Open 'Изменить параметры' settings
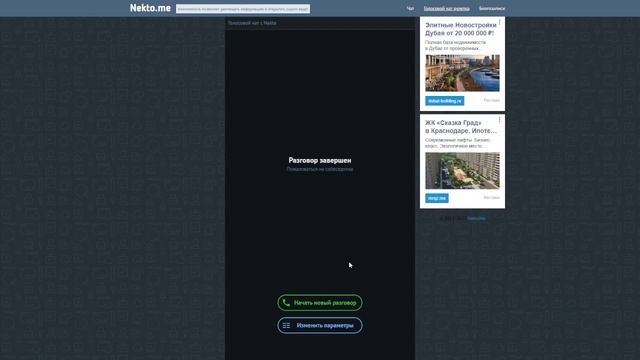This screenshot has width=640, height=360. pyautogui.click(x=320, y=326)
